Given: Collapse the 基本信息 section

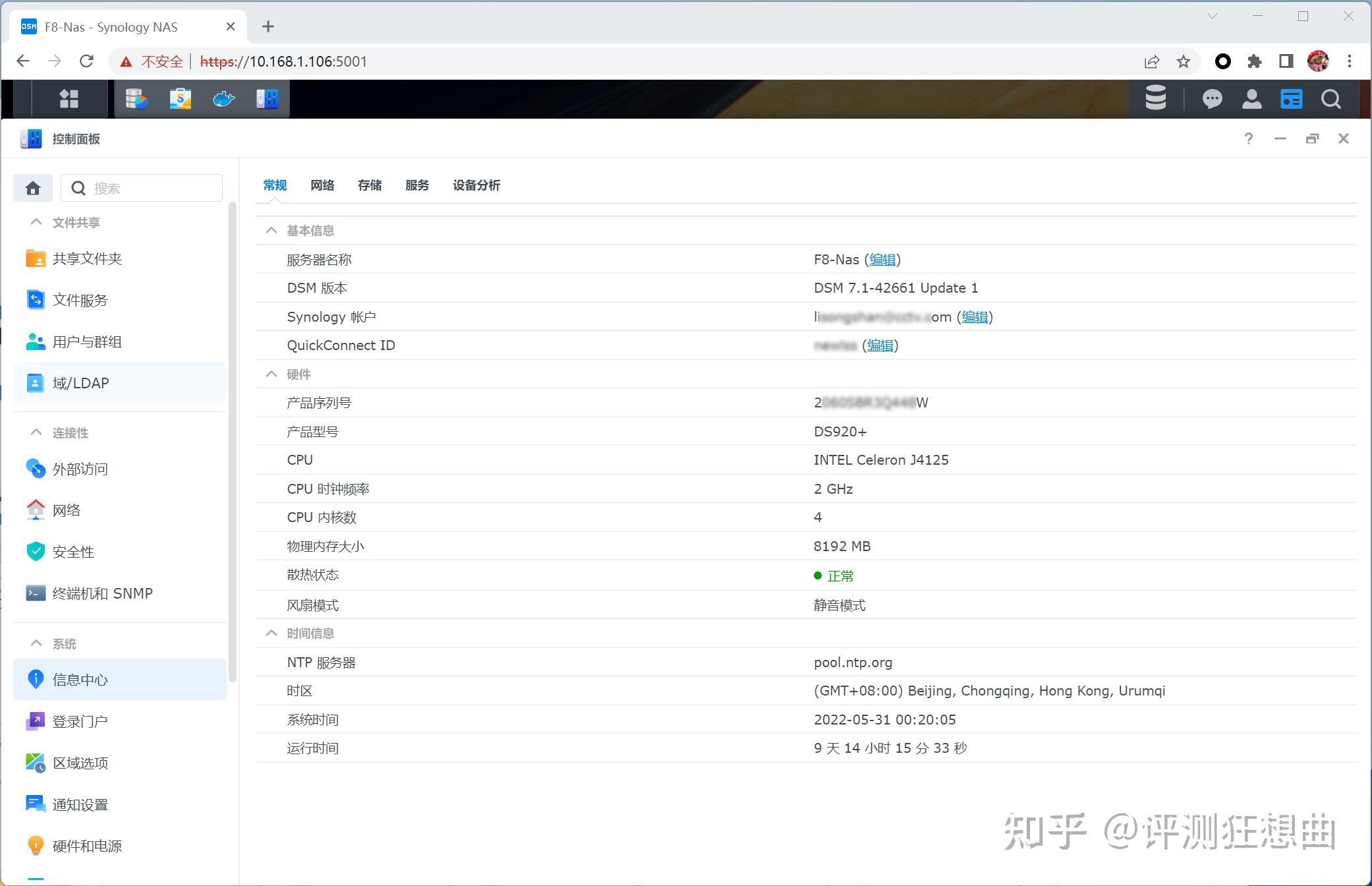Looking at the screenshot, I should (271, 230).
